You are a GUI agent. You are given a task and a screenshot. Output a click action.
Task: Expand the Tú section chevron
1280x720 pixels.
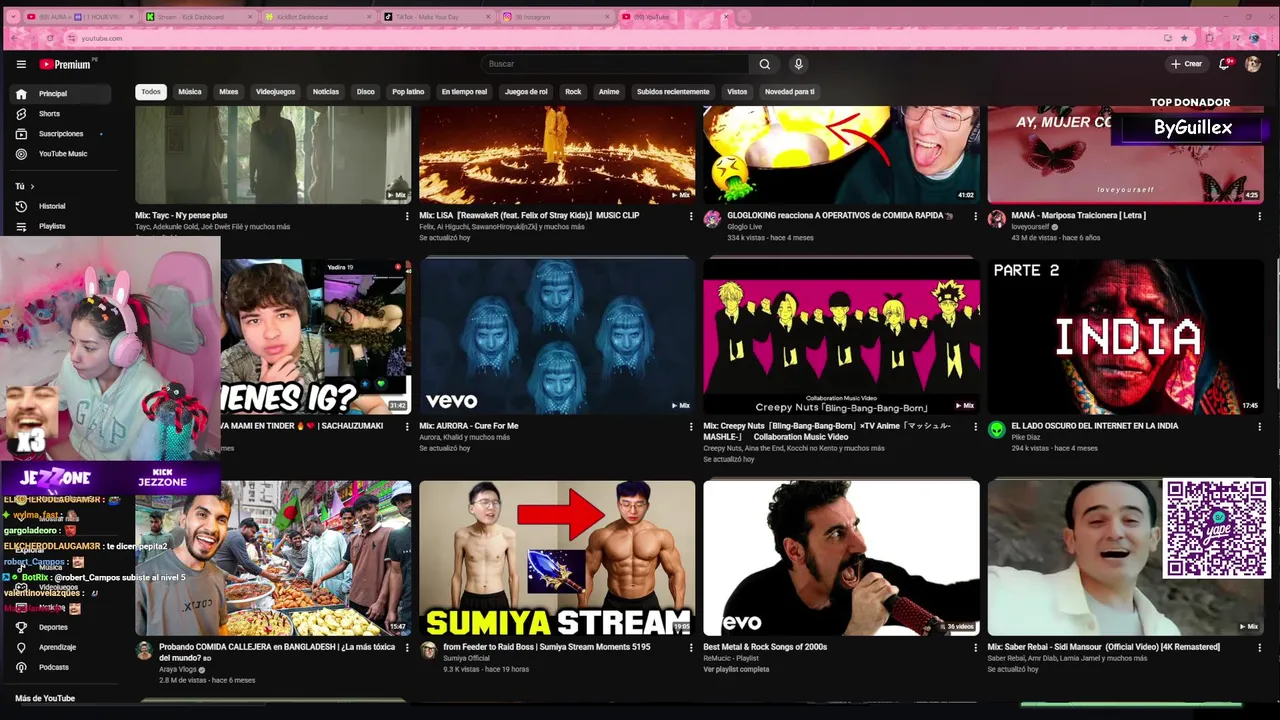coord(32,186)
